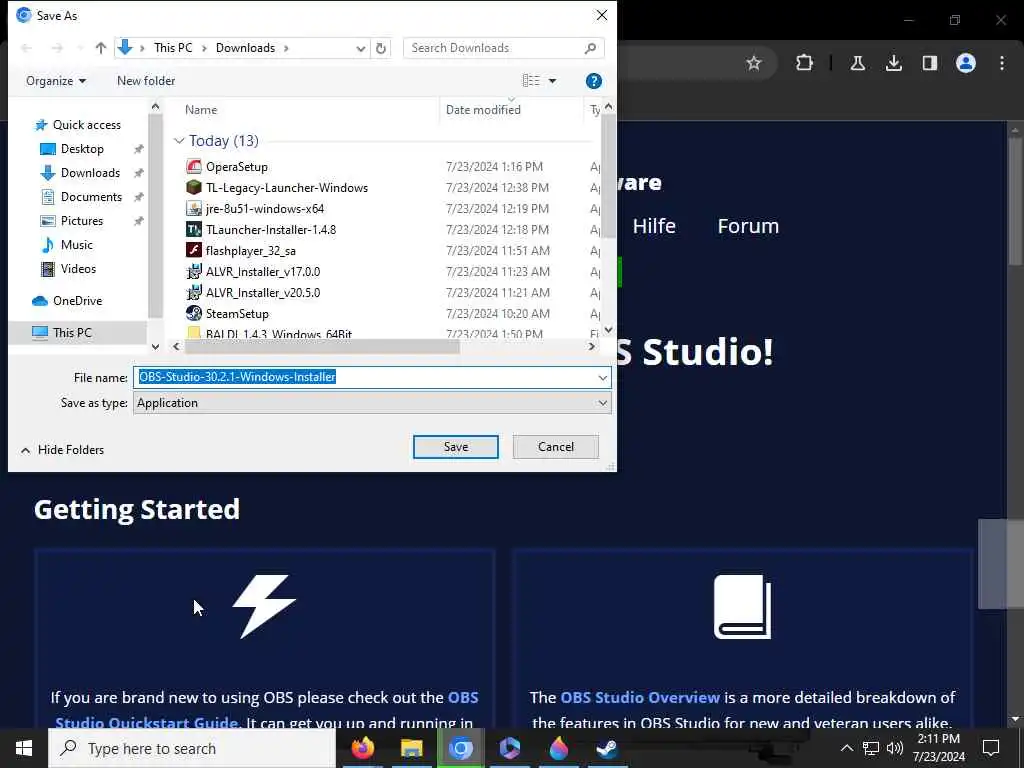Screen dimensions: 1024x768
Task: Open the Organize menu
Action: click(56, 81)
